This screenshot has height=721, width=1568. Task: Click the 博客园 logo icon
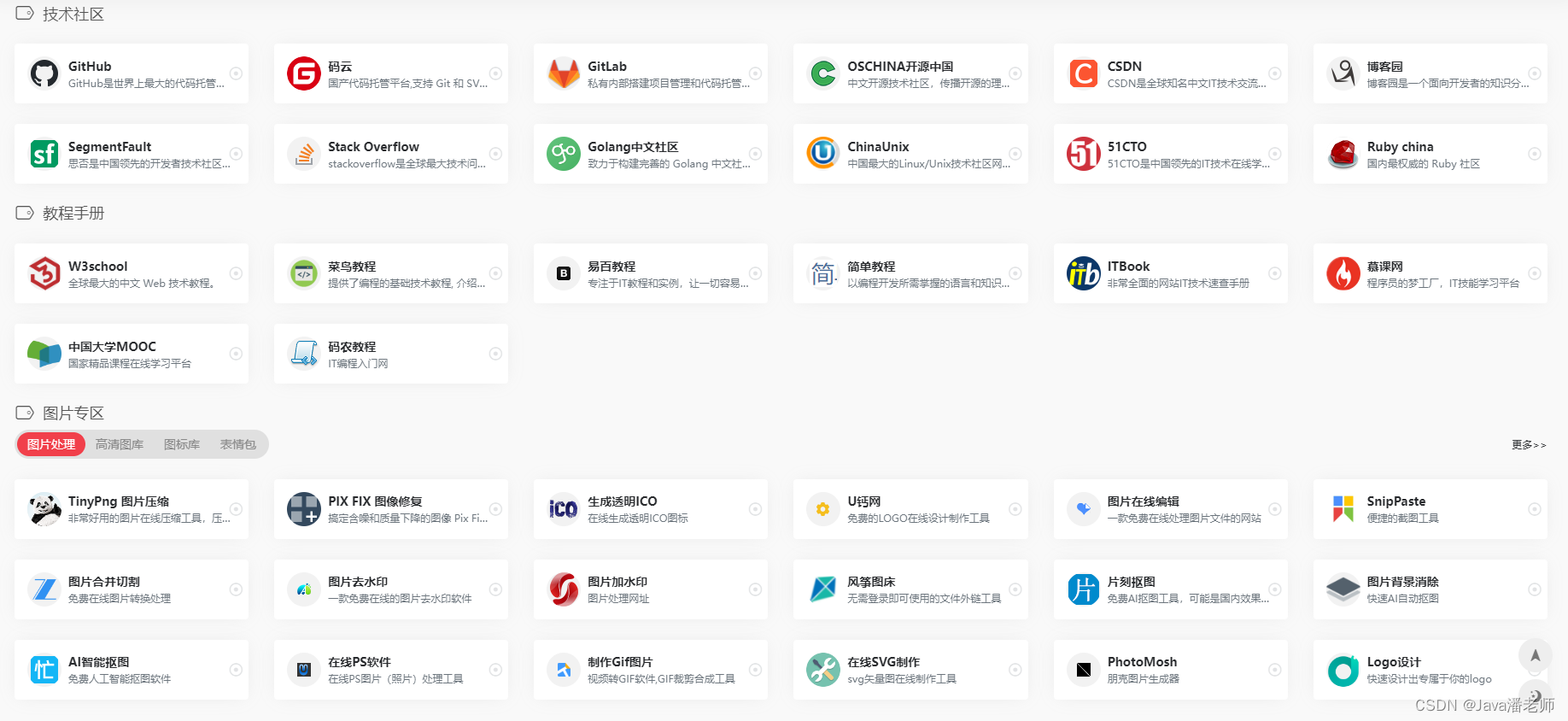[1343, 73]
